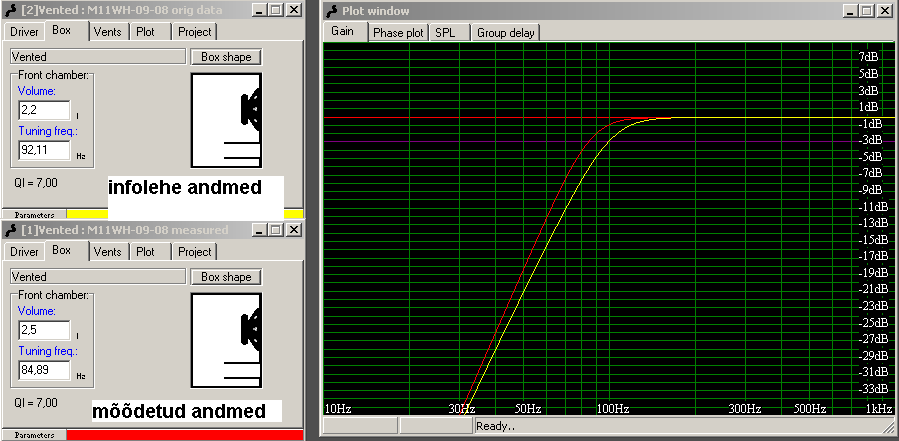
Task: Close the Plot window
Action: [886, 10]
